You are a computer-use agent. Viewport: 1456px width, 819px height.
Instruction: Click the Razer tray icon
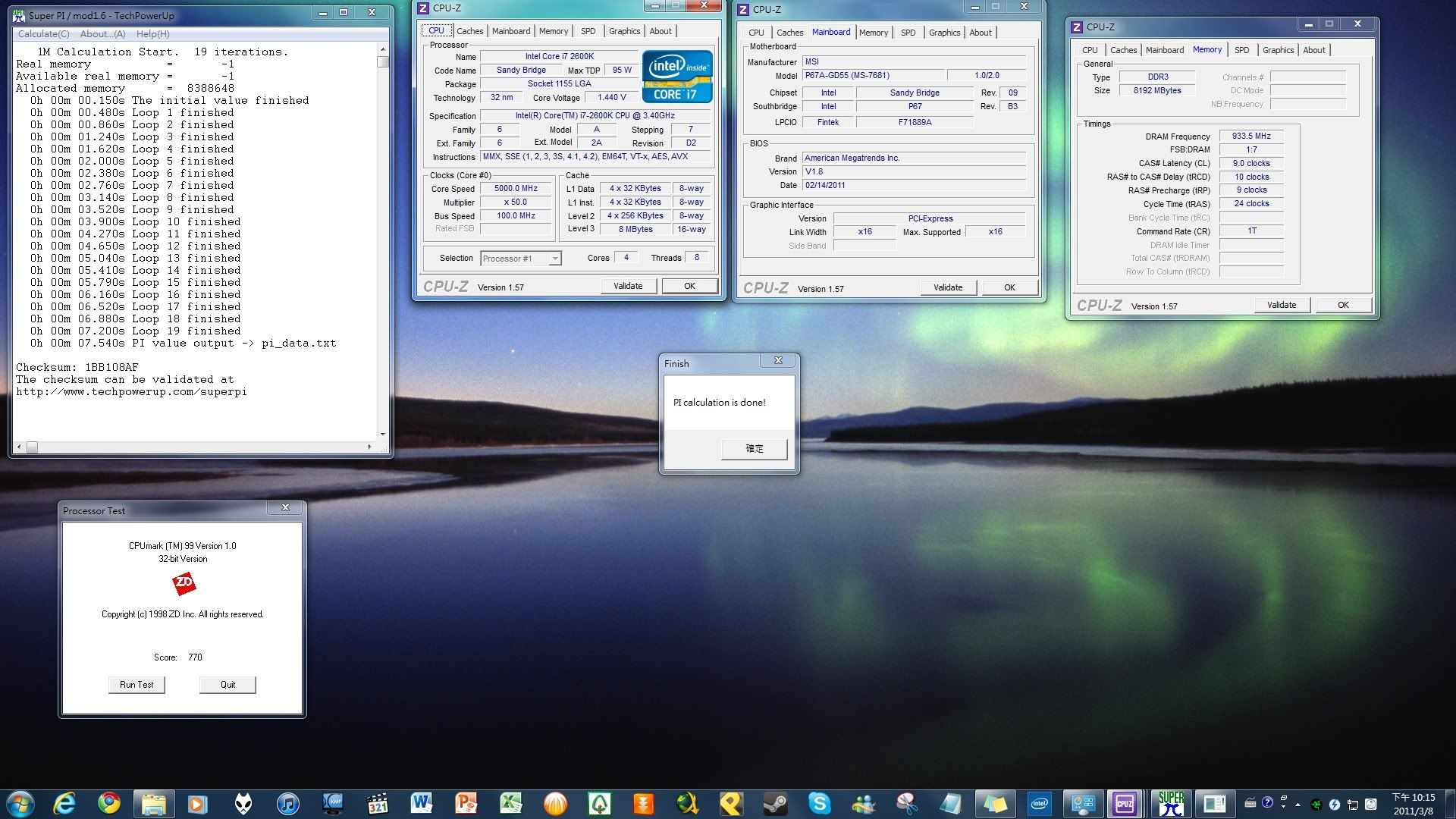pos(1316,805)
